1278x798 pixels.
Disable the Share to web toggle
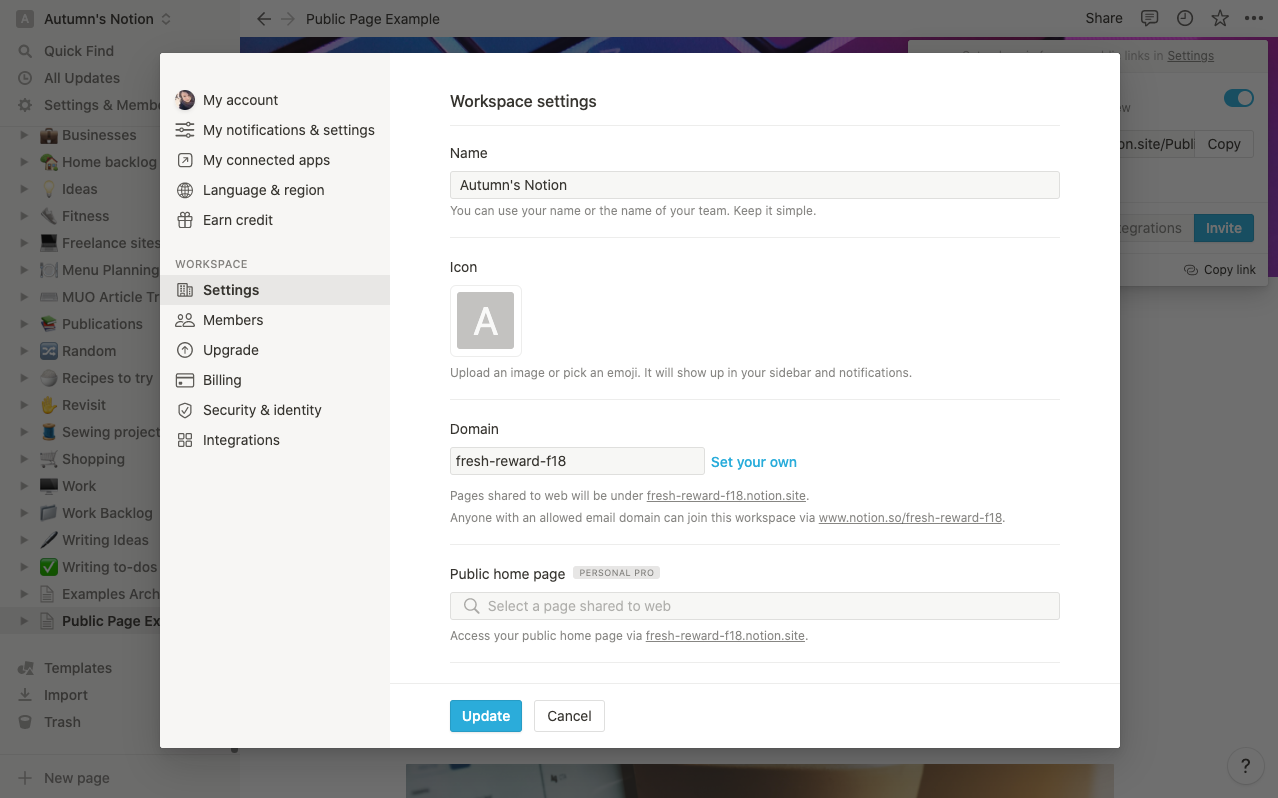point(1238,98)
